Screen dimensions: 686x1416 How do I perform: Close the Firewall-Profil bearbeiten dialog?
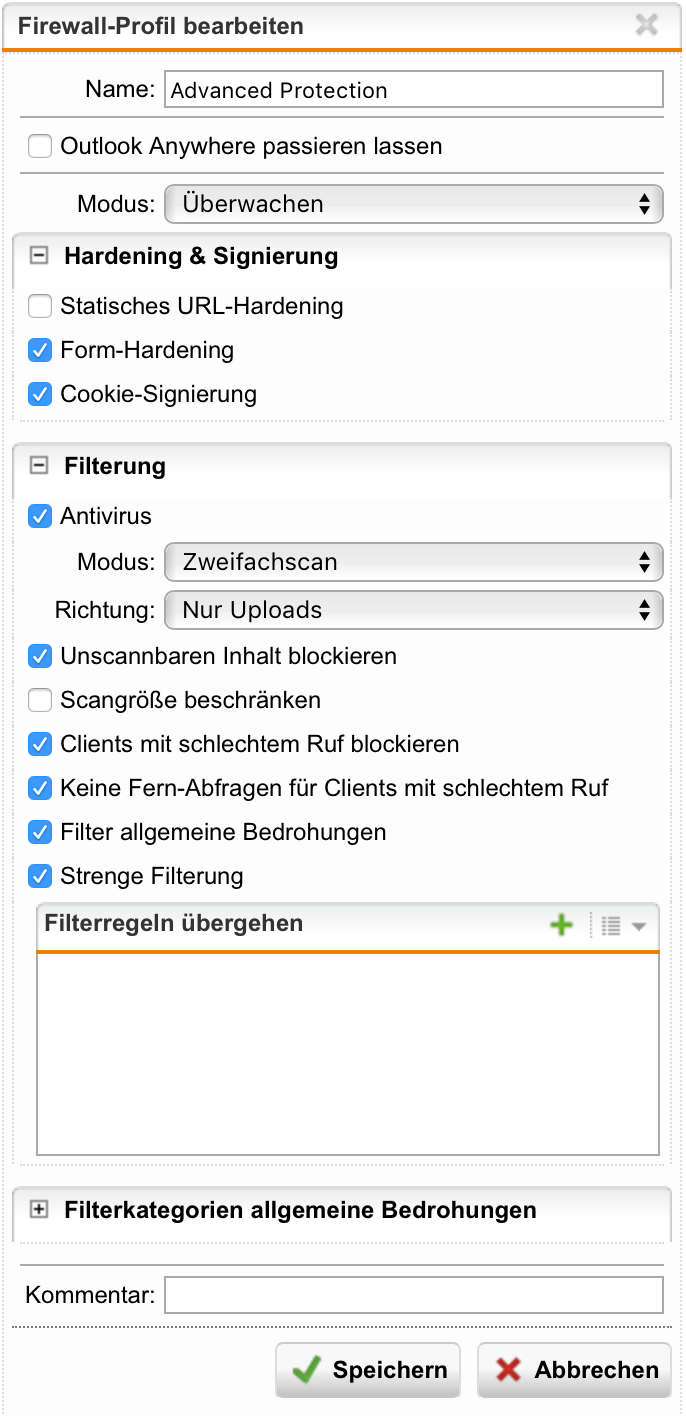[647, 25]
